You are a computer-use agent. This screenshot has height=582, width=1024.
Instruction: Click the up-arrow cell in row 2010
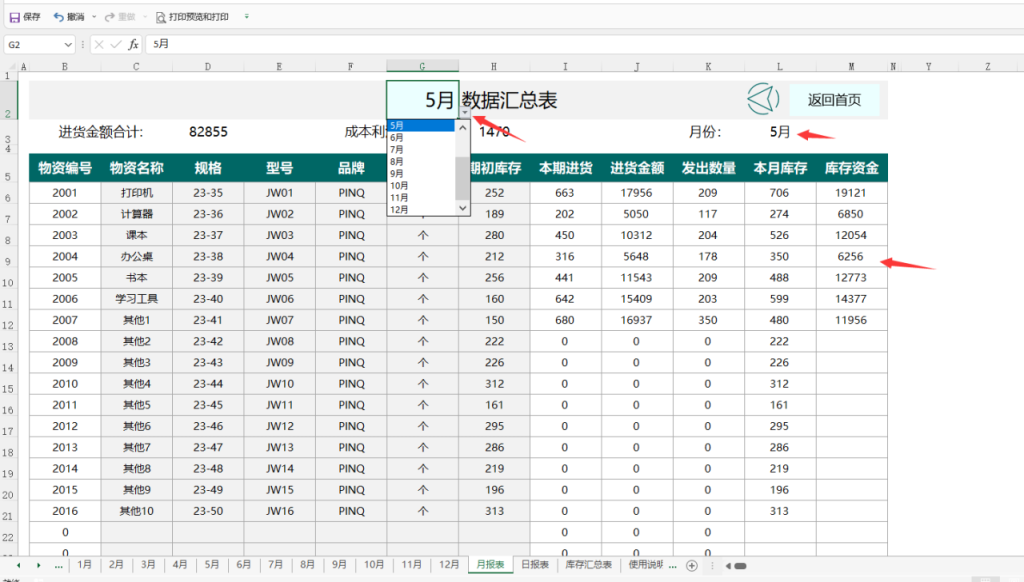(423, 384)
